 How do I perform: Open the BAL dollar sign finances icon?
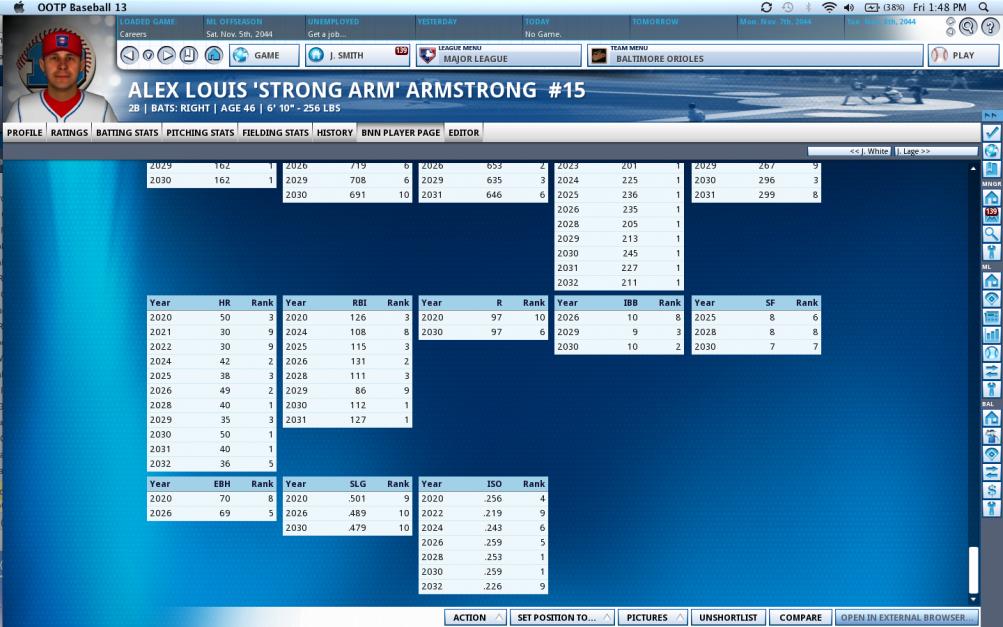(x=991, y=489)
